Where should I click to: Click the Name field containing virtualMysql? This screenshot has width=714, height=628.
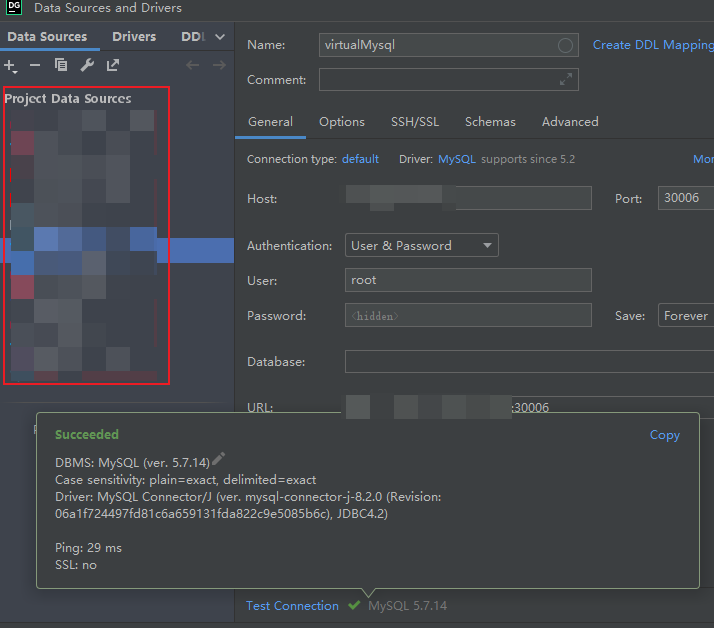pyautogui.click(x=449, y=45)
